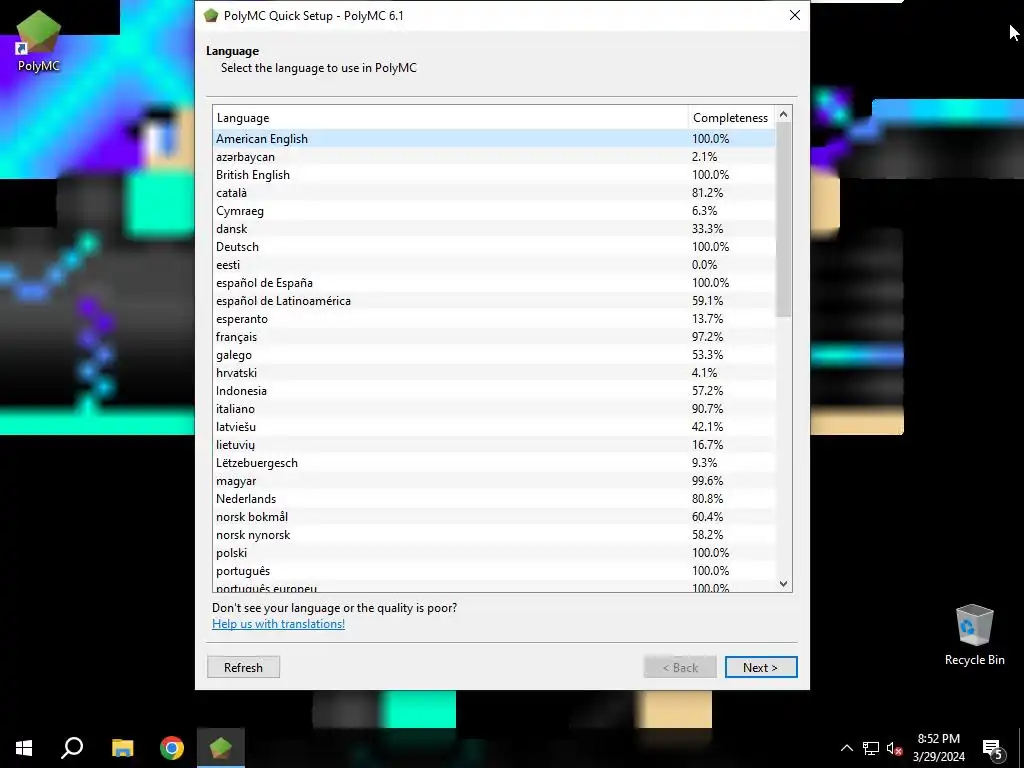Select the latviešu language row

[x=494, y=426]
